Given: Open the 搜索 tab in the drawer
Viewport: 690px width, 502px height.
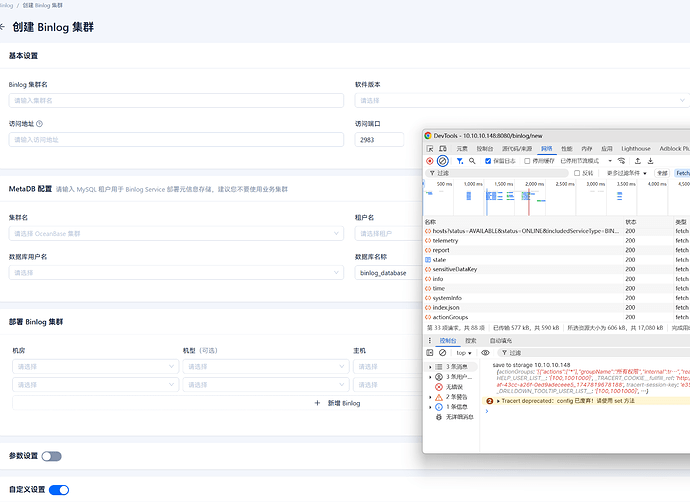Looking at the screenshot, I should click(471, 341).
